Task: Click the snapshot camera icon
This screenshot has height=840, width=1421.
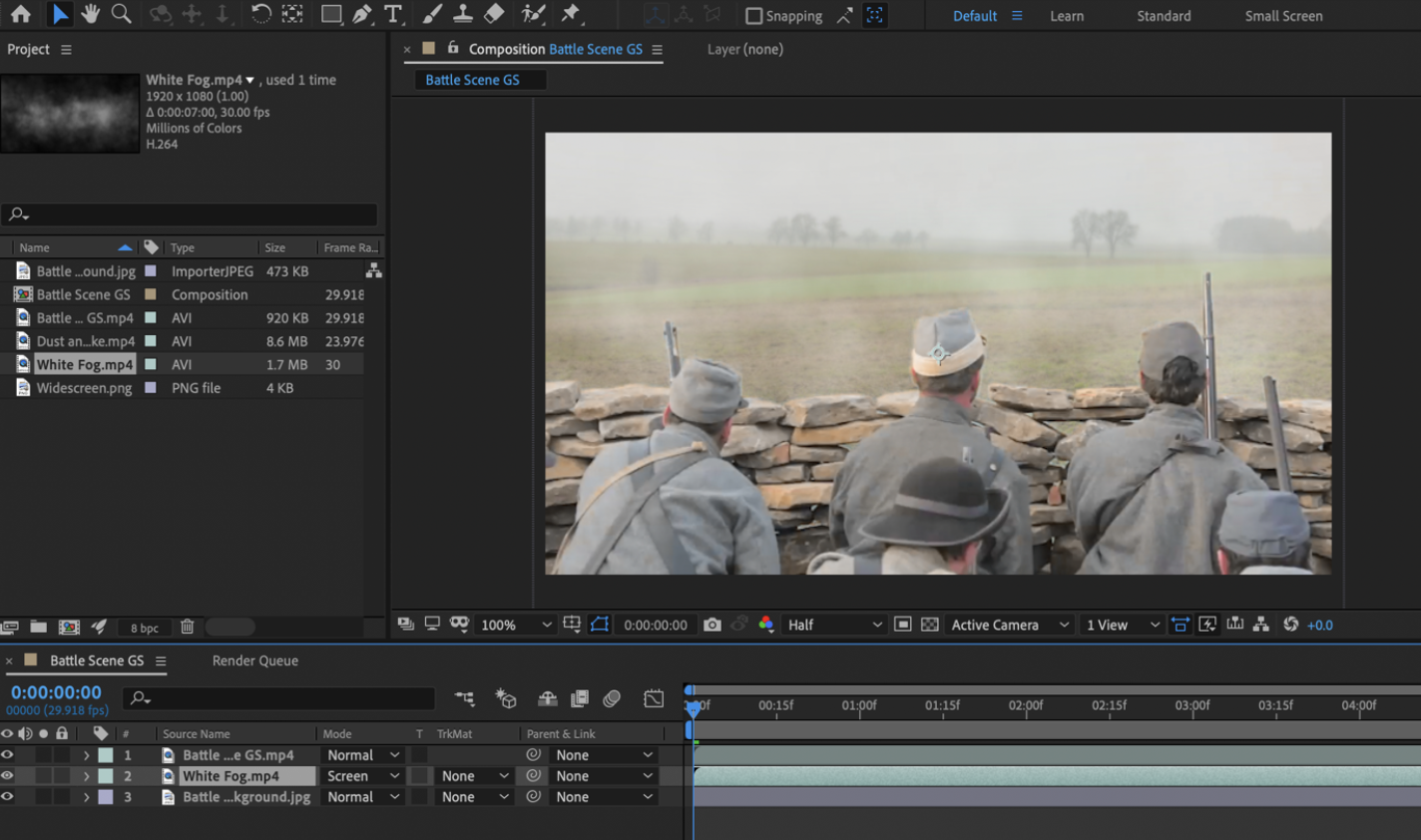Action: point(711,625)
